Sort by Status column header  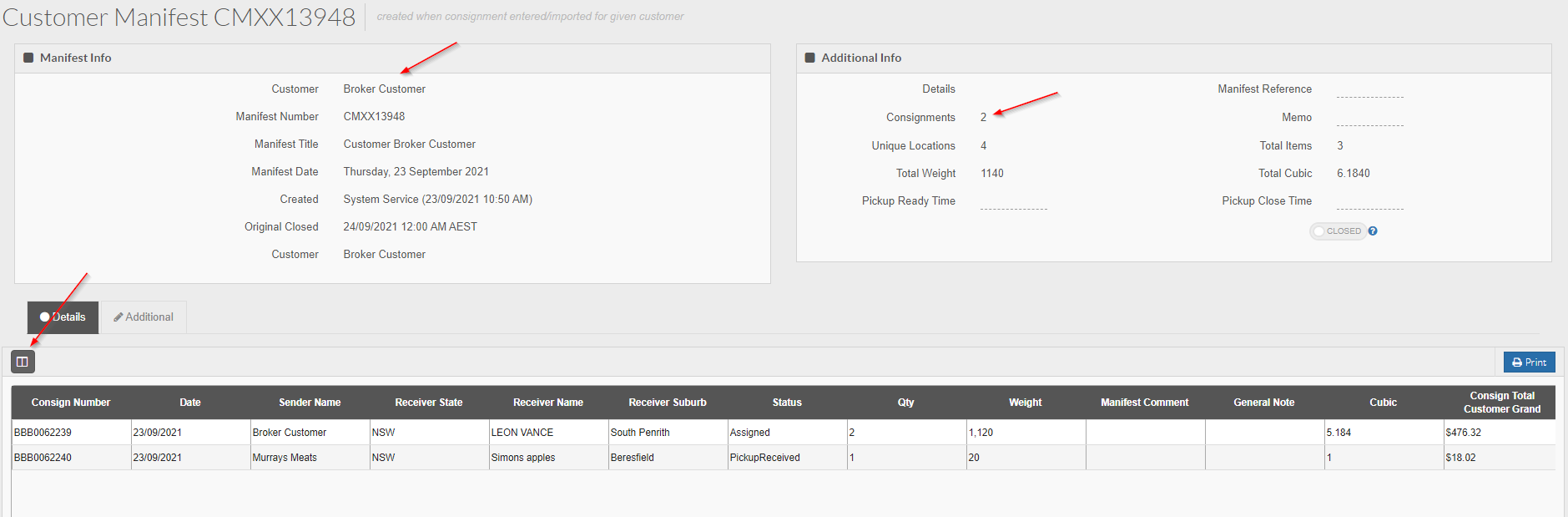pyautogui.click(x=787, y=403)
